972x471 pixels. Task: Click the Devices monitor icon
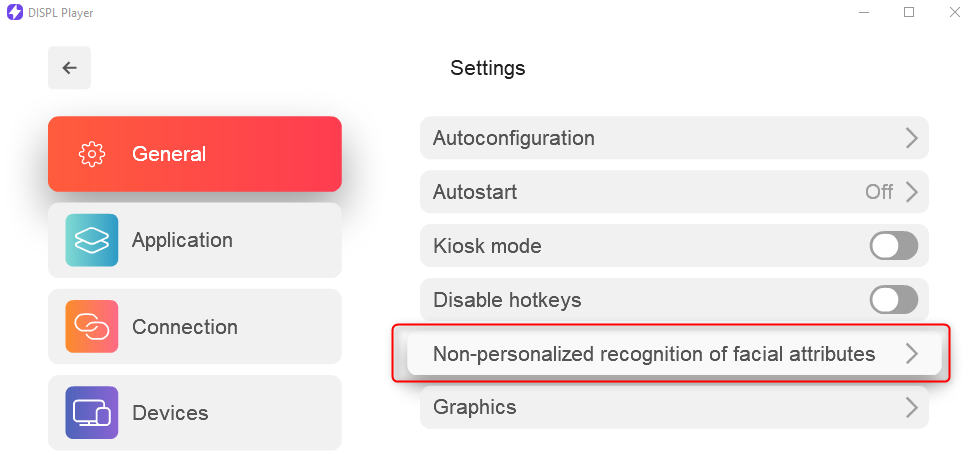click(x=92, y=413)
